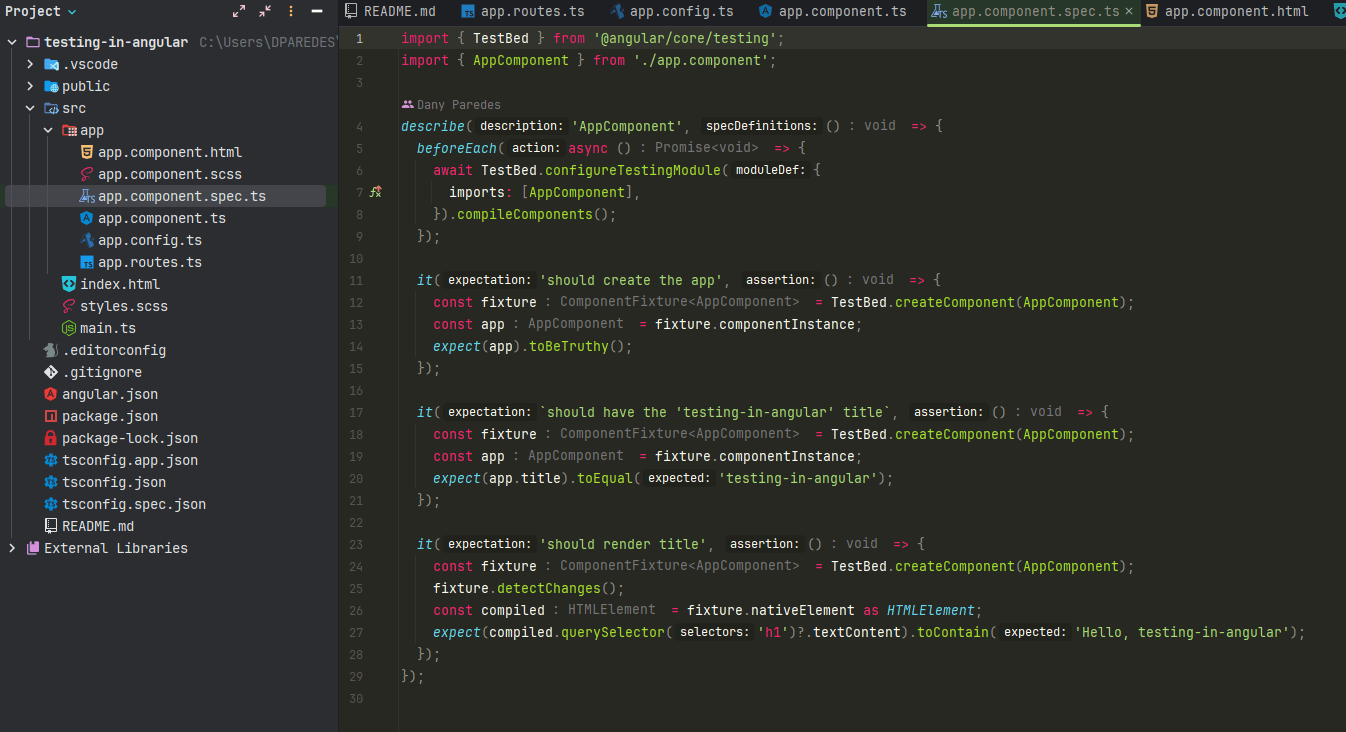
Task: Hide the Project tool window using the minus icon
Action: pos(317,12)
